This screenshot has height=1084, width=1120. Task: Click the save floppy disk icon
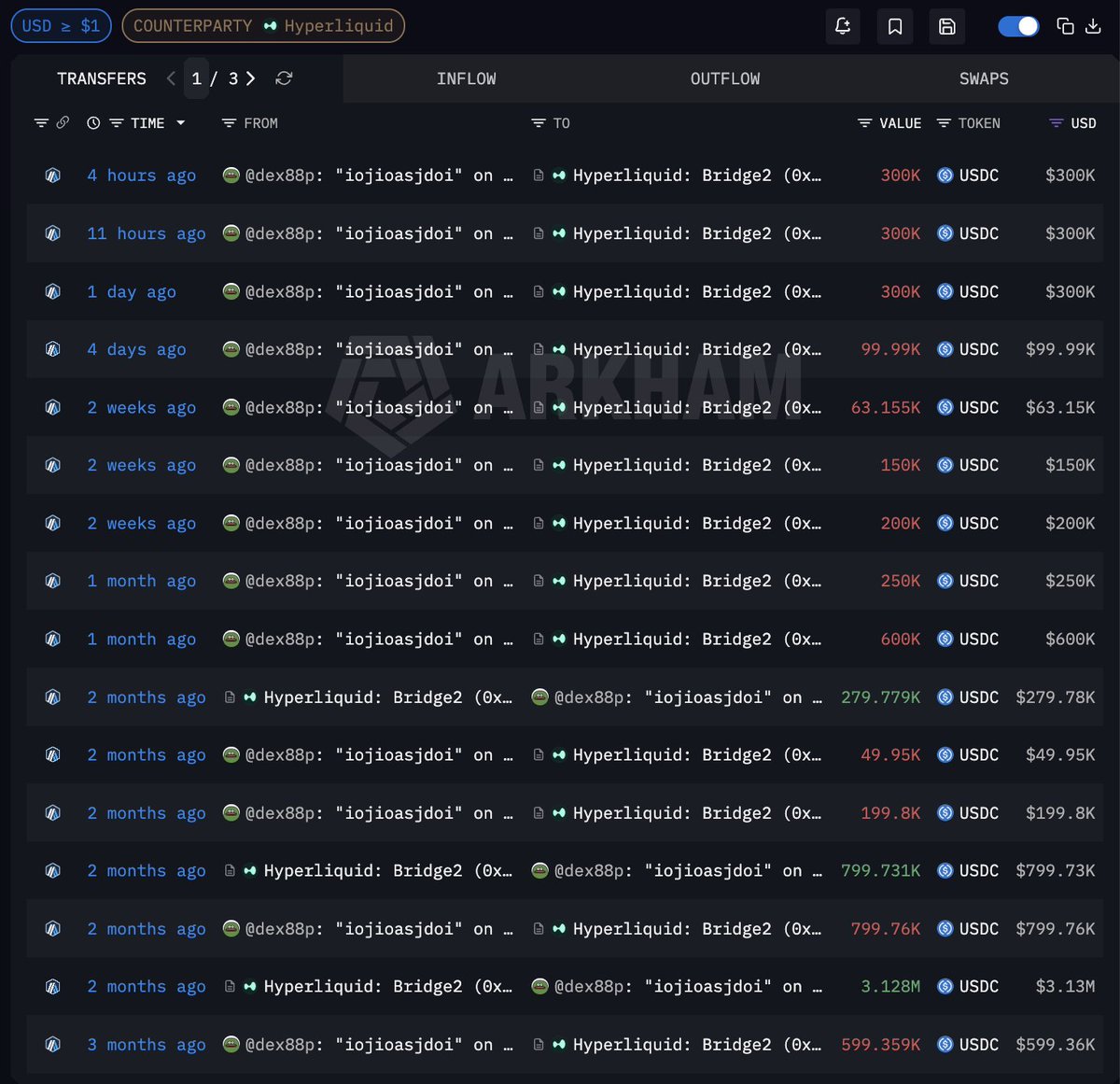(x=947, y=26)
